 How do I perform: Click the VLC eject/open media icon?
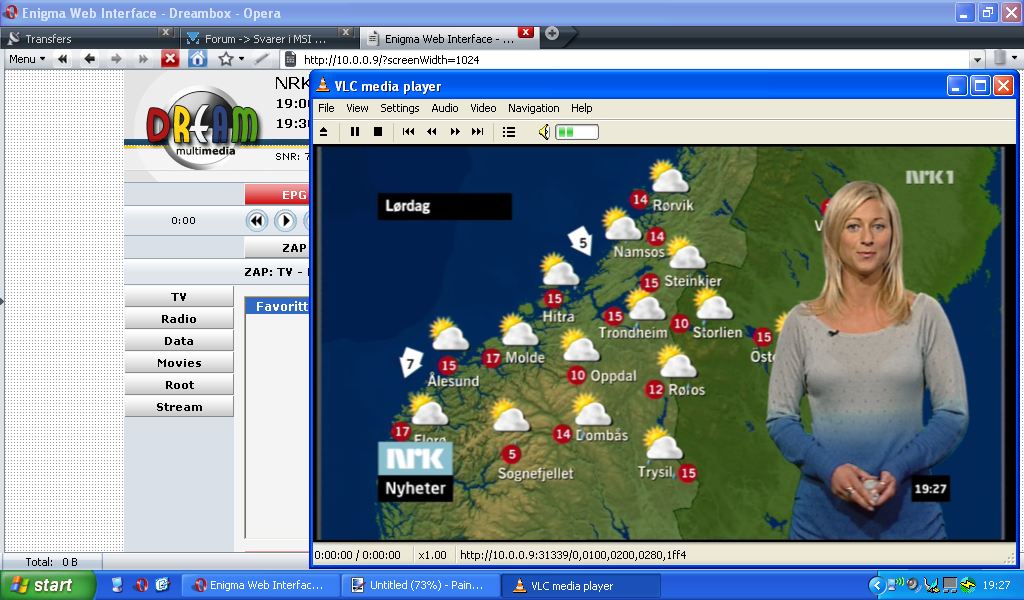coord(324,132)
